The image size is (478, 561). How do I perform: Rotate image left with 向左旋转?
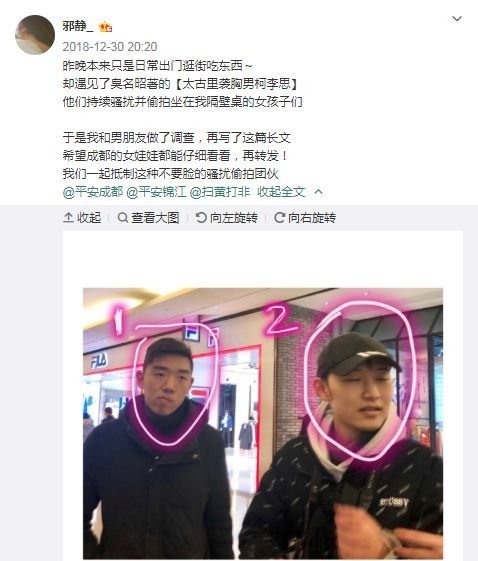coord(227,218)
